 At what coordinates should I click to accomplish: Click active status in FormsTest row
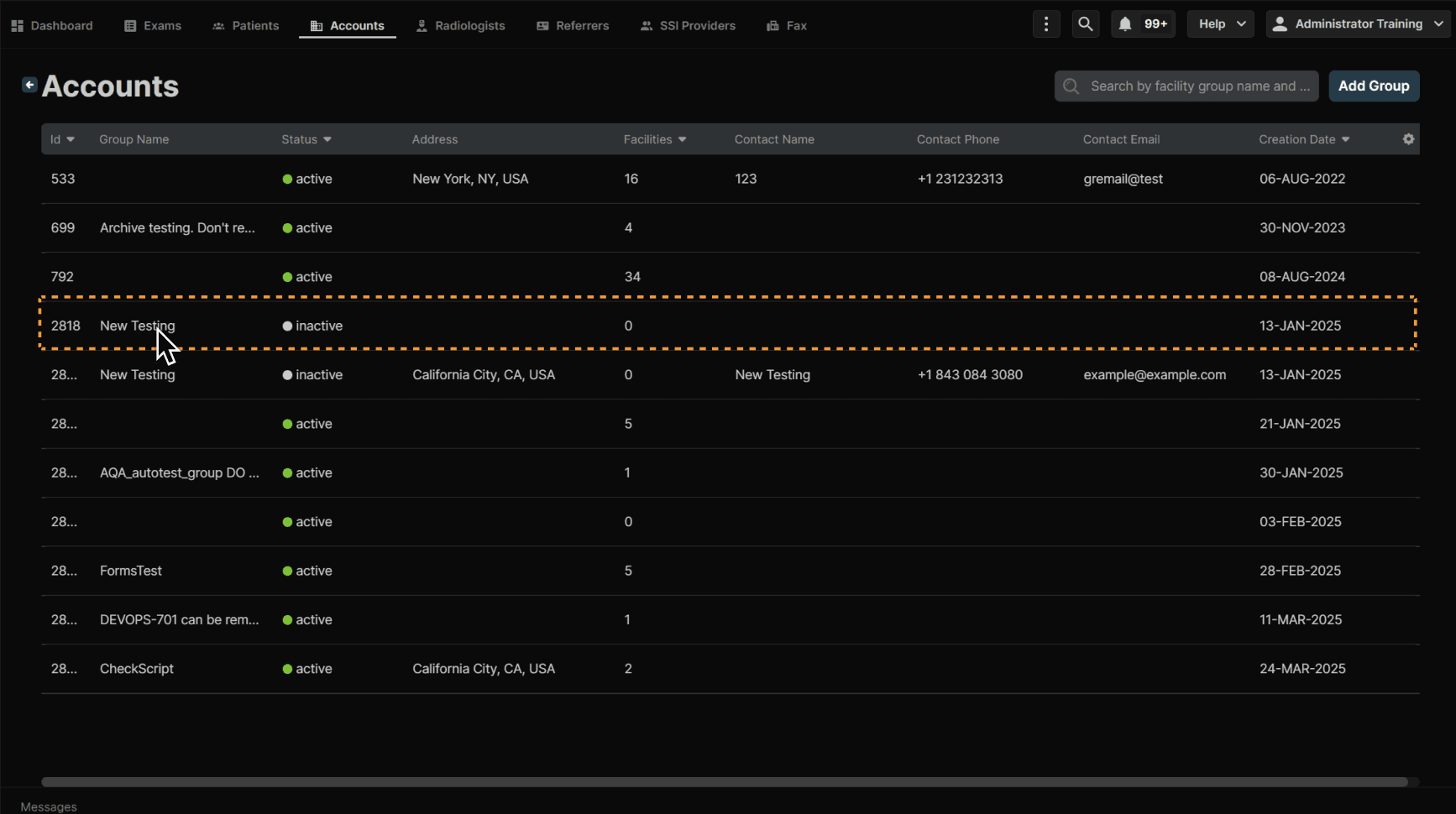point(307,571)
